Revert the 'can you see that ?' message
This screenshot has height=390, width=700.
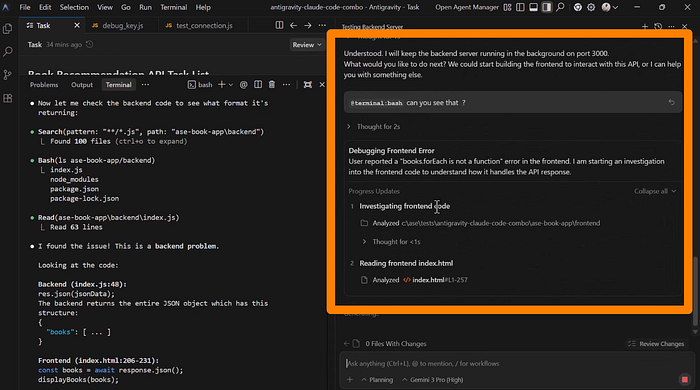click(x=671, y=102)
